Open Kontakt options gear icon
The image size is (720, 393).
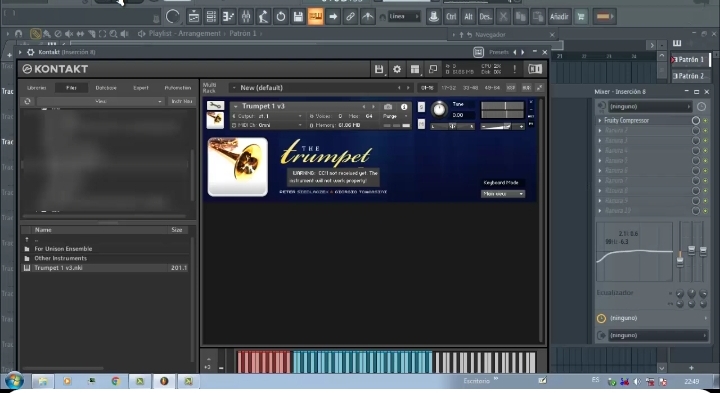[x=397, y=69]
